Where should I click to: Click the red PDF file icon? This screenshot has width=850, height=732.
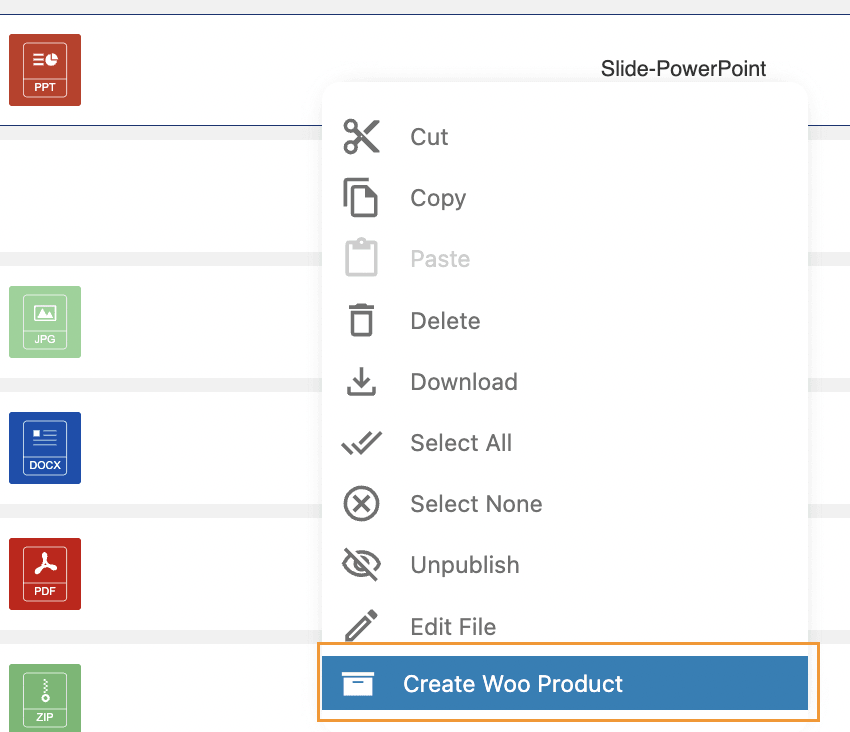45,574
